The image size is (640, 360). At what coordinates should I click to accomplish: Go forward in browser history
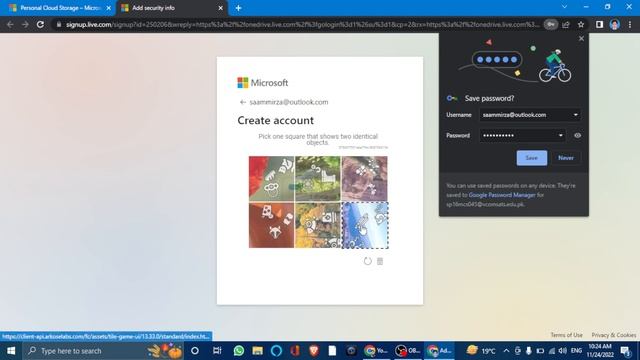(25, 24)
